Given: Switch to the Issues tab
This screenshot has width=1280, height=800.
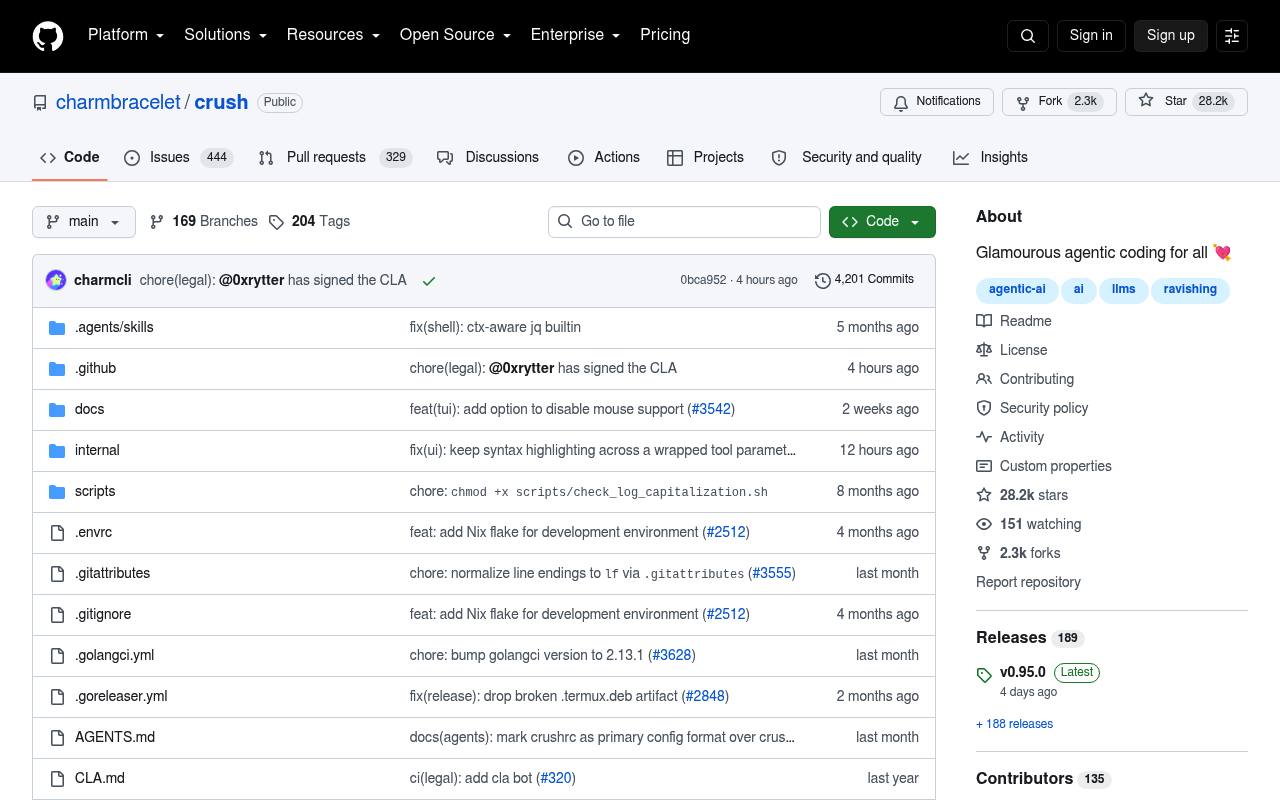Looking at the screenshot, I should coord(179,158).
